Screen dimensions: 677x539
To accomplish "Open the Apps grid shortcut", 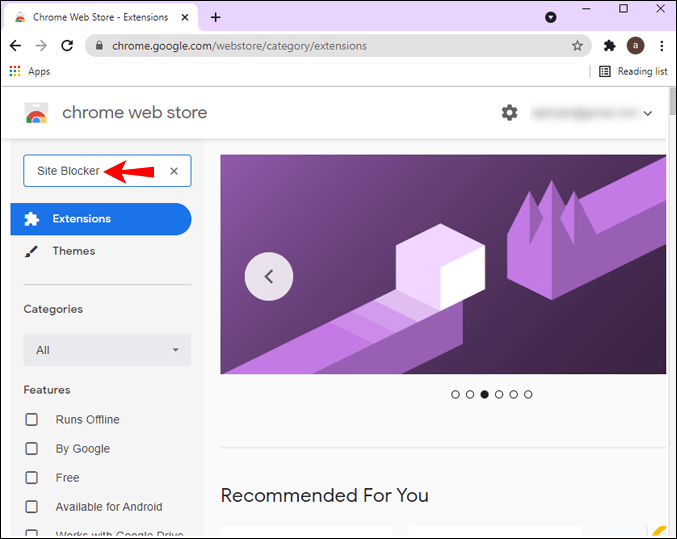I will [29, 71].
